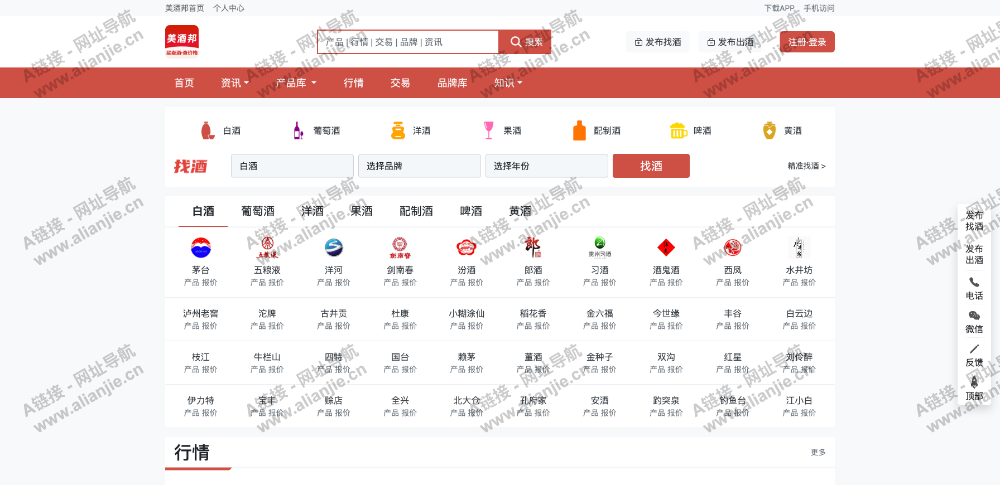Select the 啤酒 mug category icon
The image size is (1000, 485).
(679, 130)
